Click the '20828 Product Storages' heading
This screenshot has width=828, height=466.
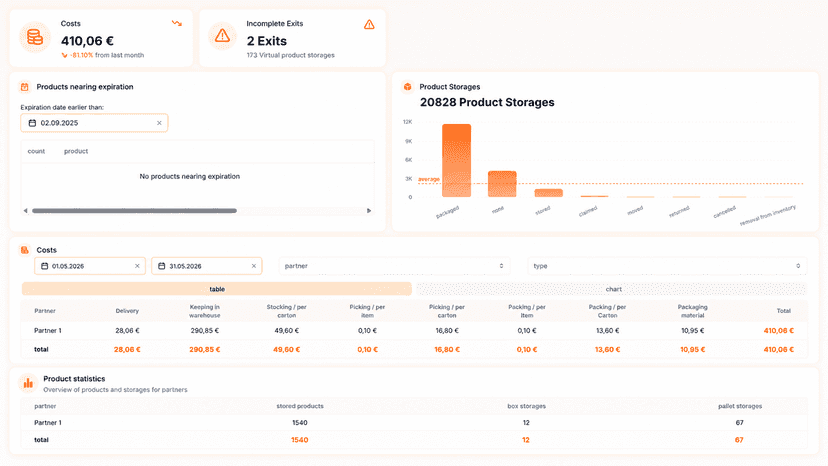(487, 102)
